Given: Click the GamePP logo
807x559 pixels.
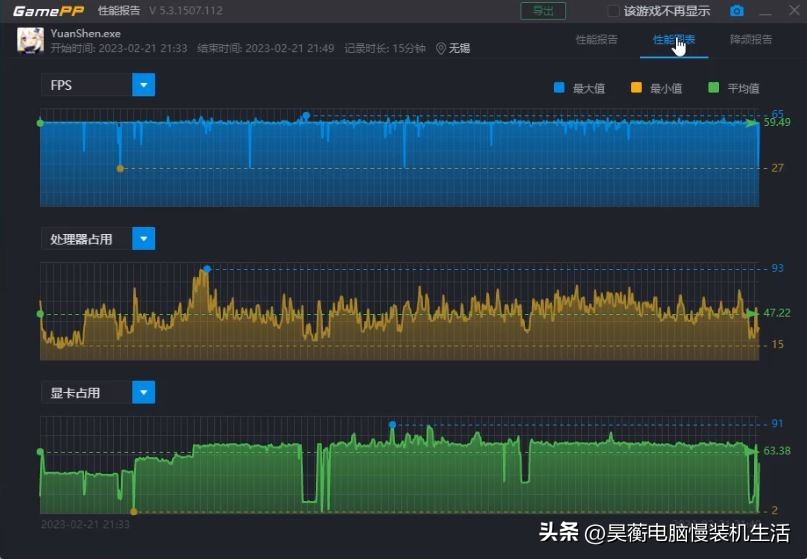Looking at the screenshot, I should pyautogui.click(x=48, y=11).
